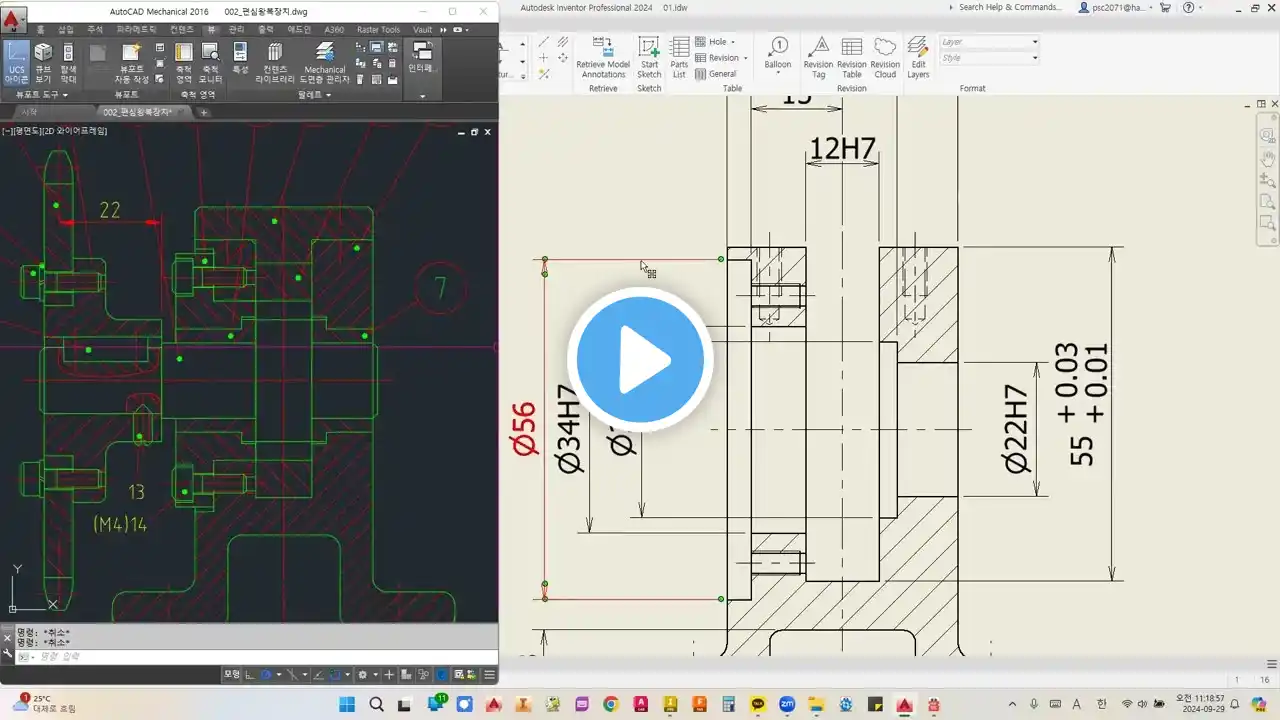Screen dimensions: 1280x720
Task: Open the Revision dropdown in Table panel
Action: tap(722, 58)
